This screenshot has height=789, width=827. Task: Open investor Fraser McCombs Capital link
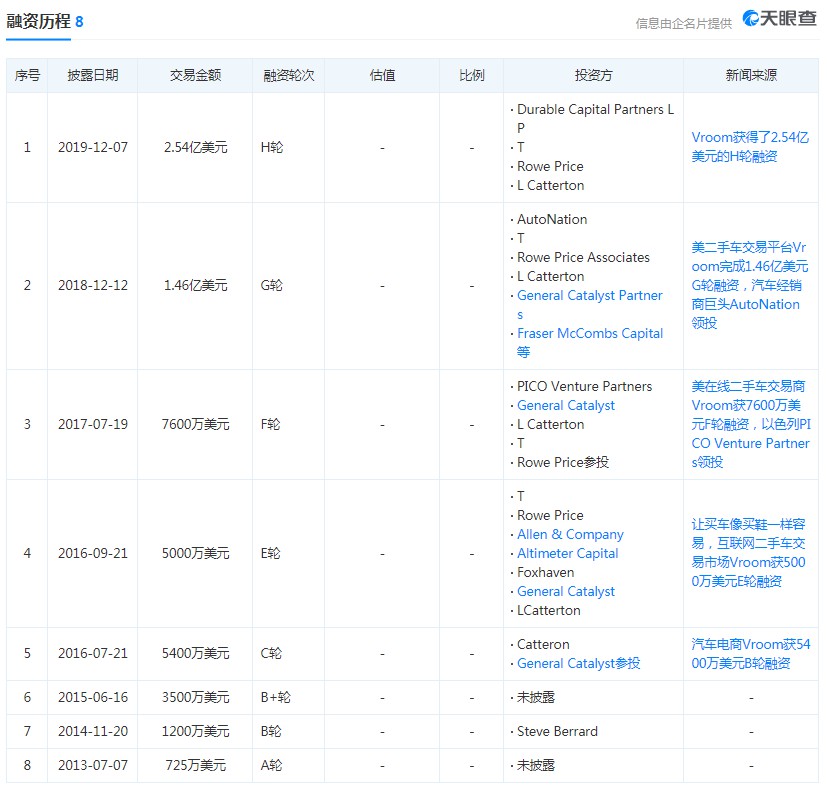[x=590, y=343]
